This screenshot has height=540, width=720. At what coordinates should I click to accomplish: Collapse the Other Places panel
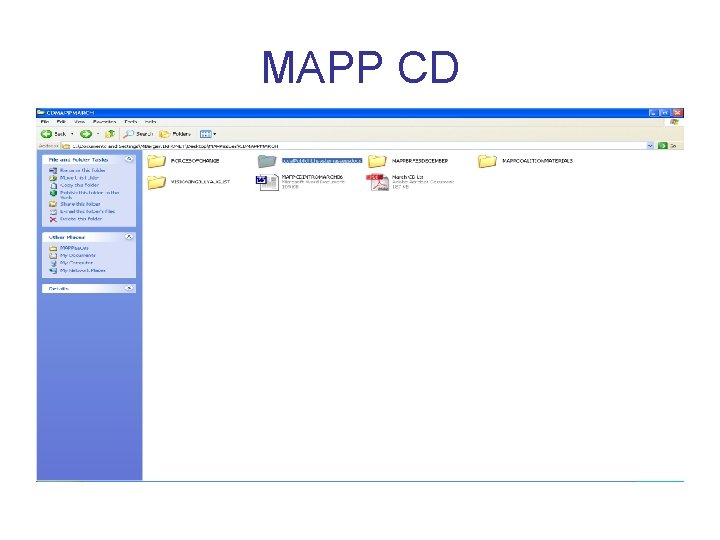point(129,236)
